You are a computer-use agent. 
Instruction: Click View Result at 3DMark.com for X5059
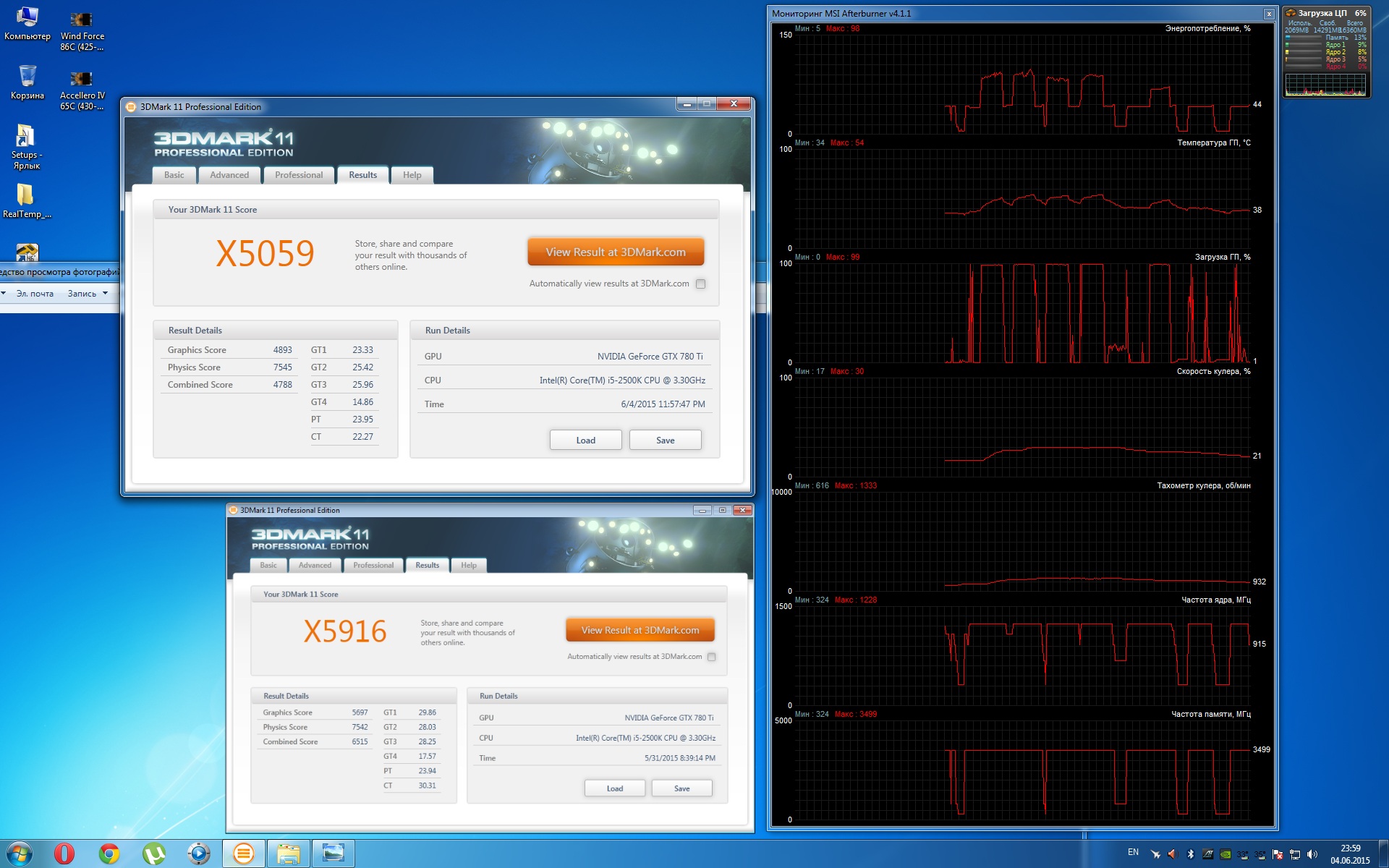click(x=615, y=252)
